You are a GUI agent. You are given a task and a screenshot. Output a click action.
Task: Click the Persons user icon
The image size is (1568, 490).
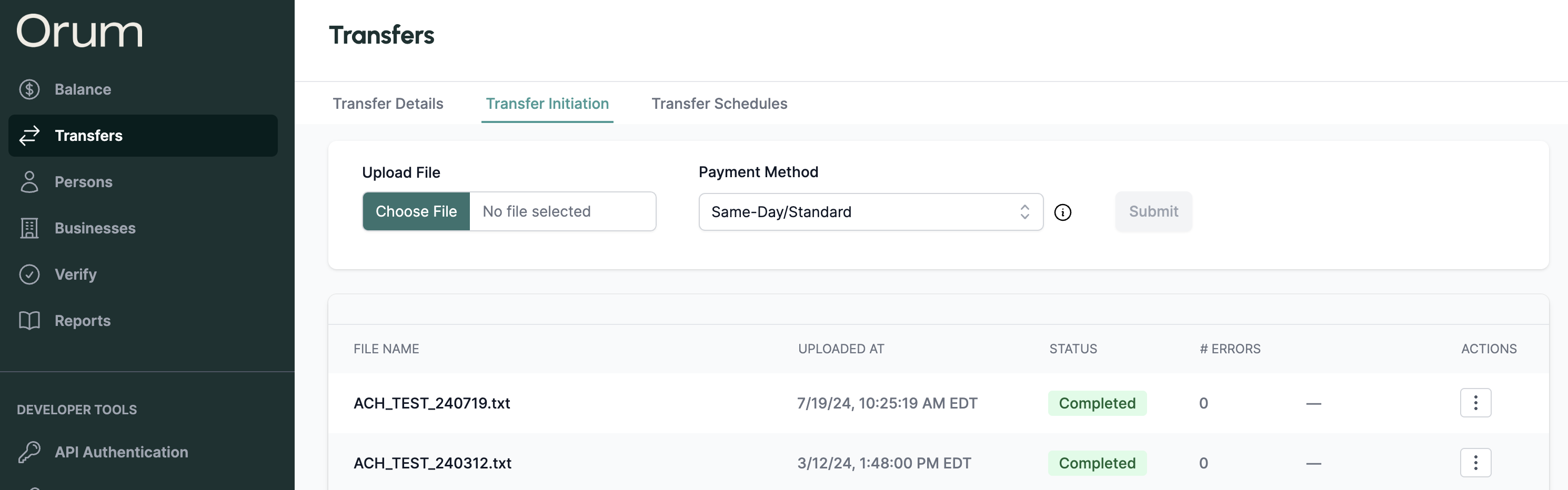[x=29, y=182]
